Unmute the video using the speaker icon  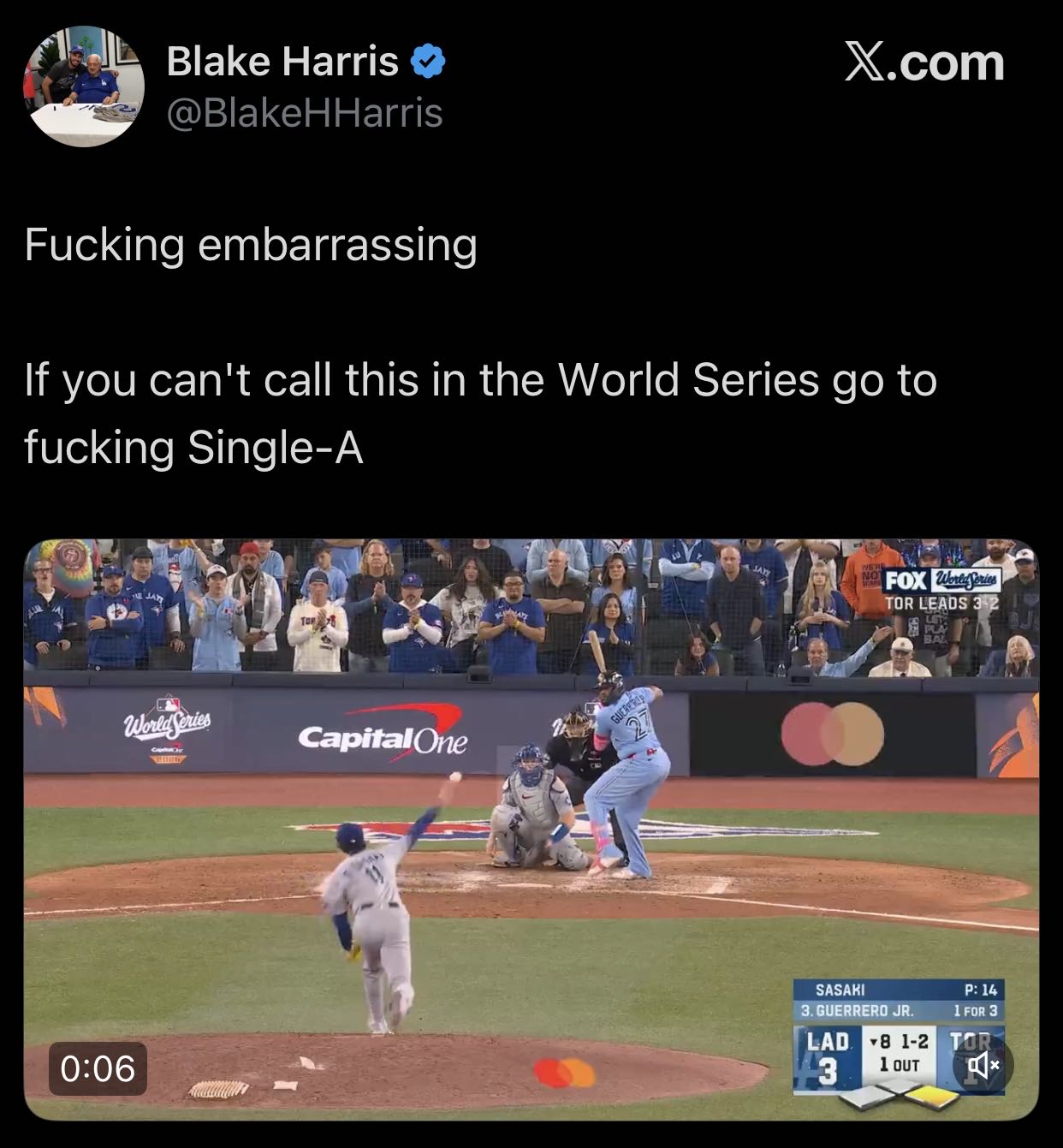[x=985, y=1065]
